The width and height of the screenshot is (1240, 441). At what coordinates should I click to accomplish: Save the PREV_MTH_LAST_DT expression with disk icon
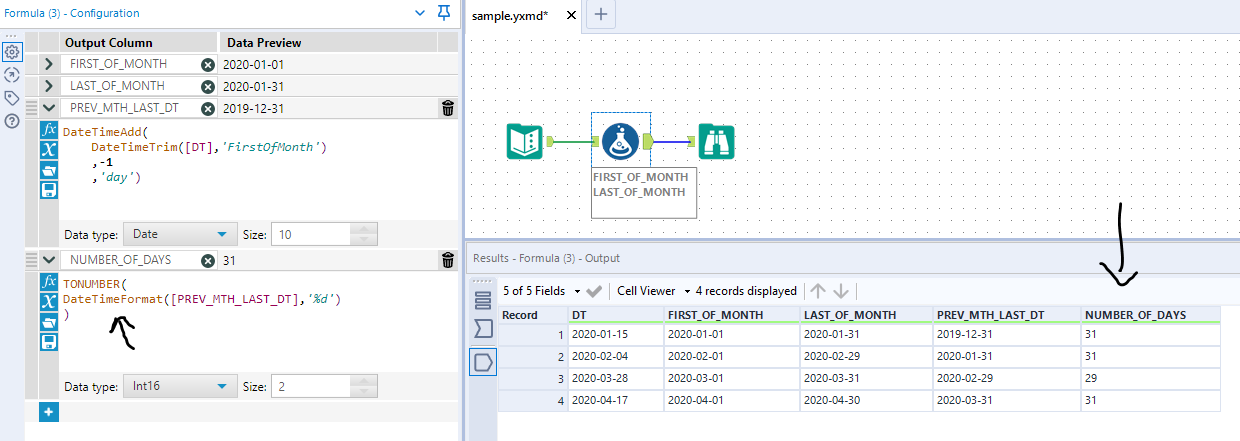(x=49, y=190)
